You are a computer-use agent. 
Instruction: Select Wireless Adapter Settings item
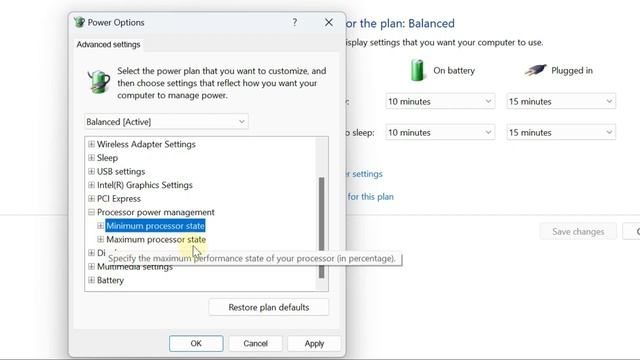point(146,144)
